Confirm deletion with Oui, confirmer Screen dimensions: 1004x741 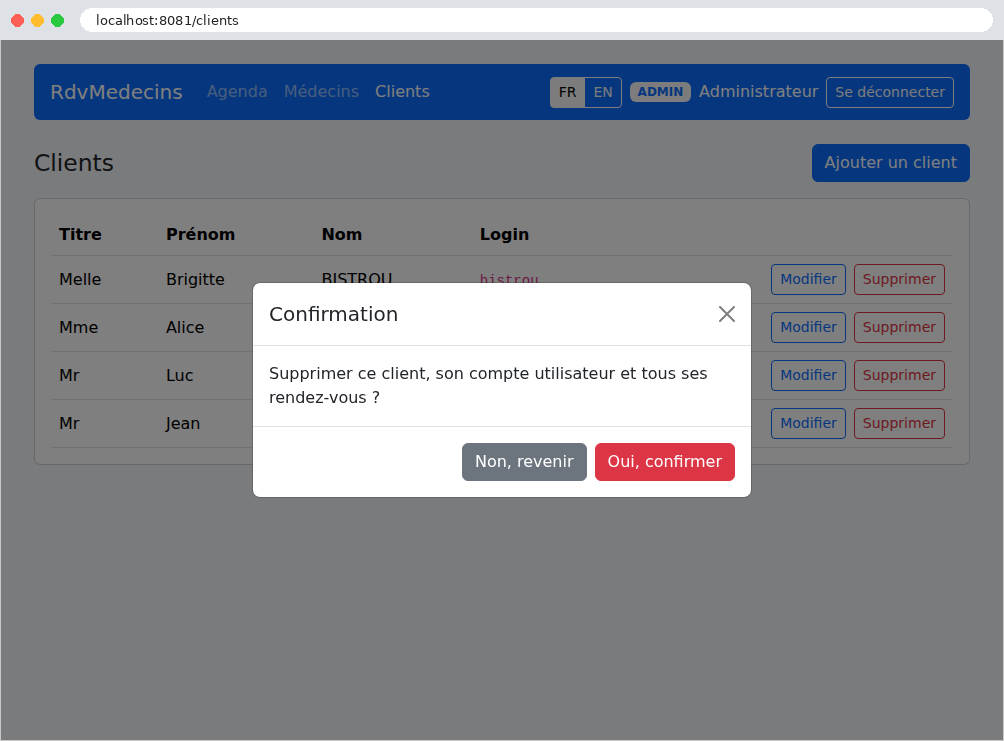click(x=665, y=462)
